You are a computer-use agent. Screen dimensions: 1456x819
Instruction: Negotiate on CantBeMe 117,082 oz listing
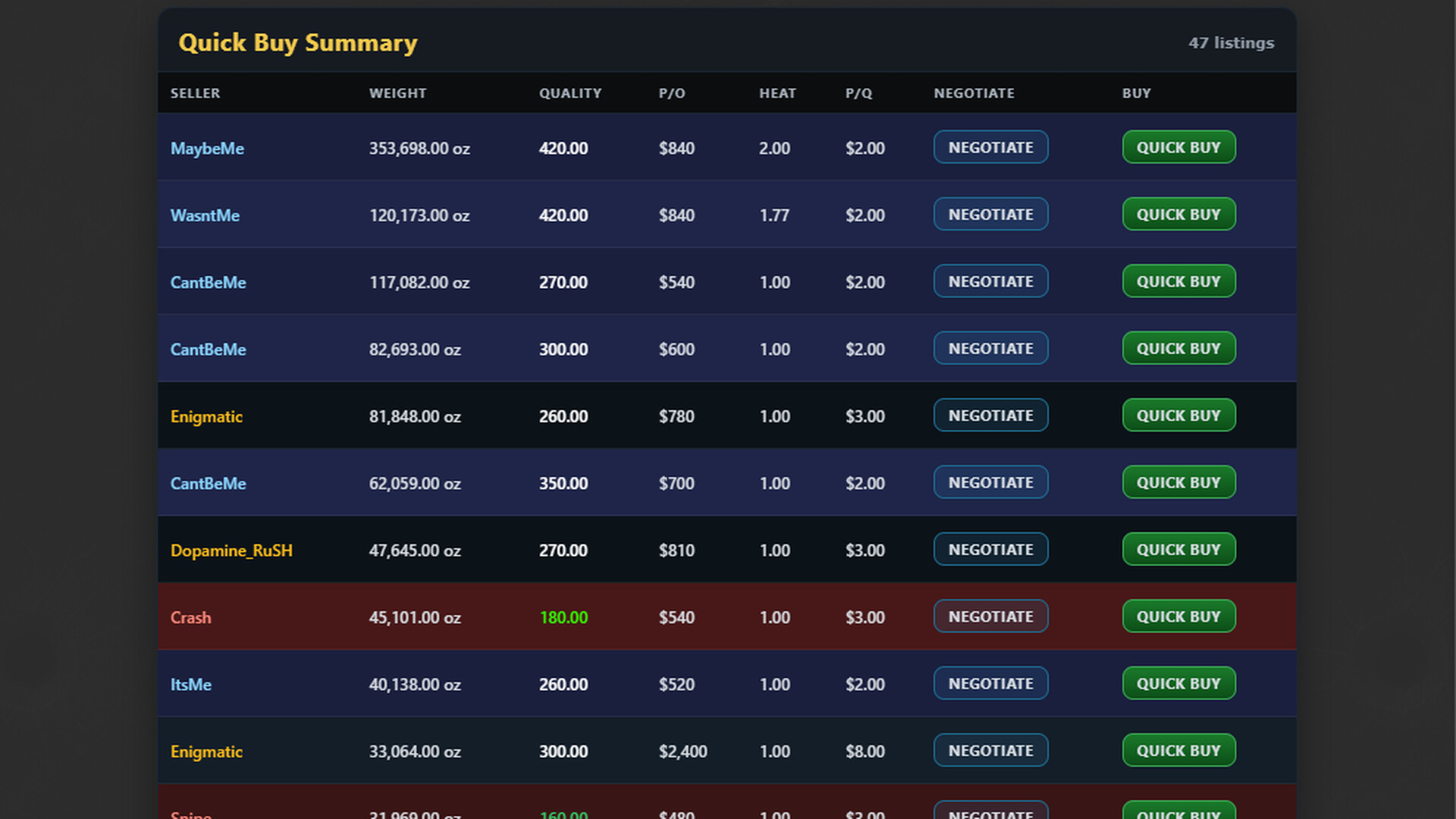pos(990,281)
